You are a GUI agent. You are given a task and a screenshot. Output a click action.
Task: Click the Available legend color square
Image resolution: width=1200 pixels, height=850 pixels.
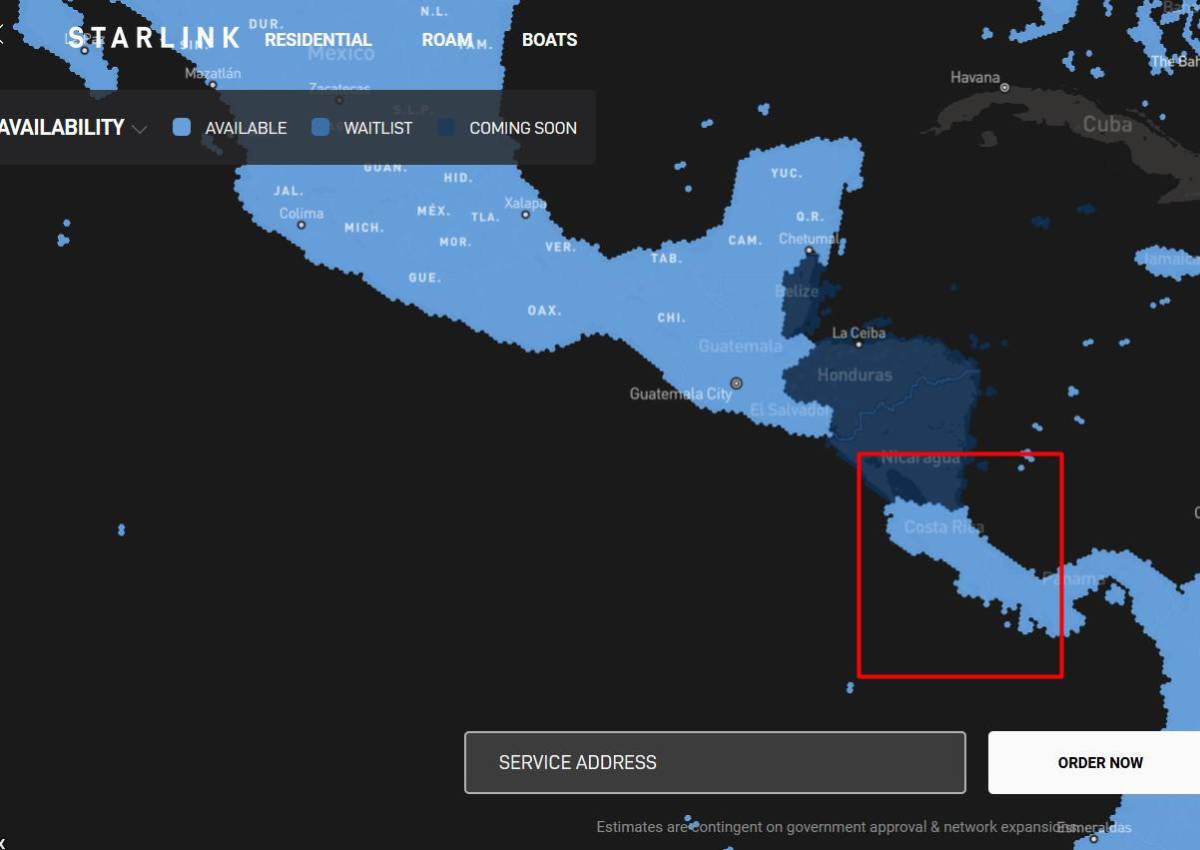coord(182,128)
